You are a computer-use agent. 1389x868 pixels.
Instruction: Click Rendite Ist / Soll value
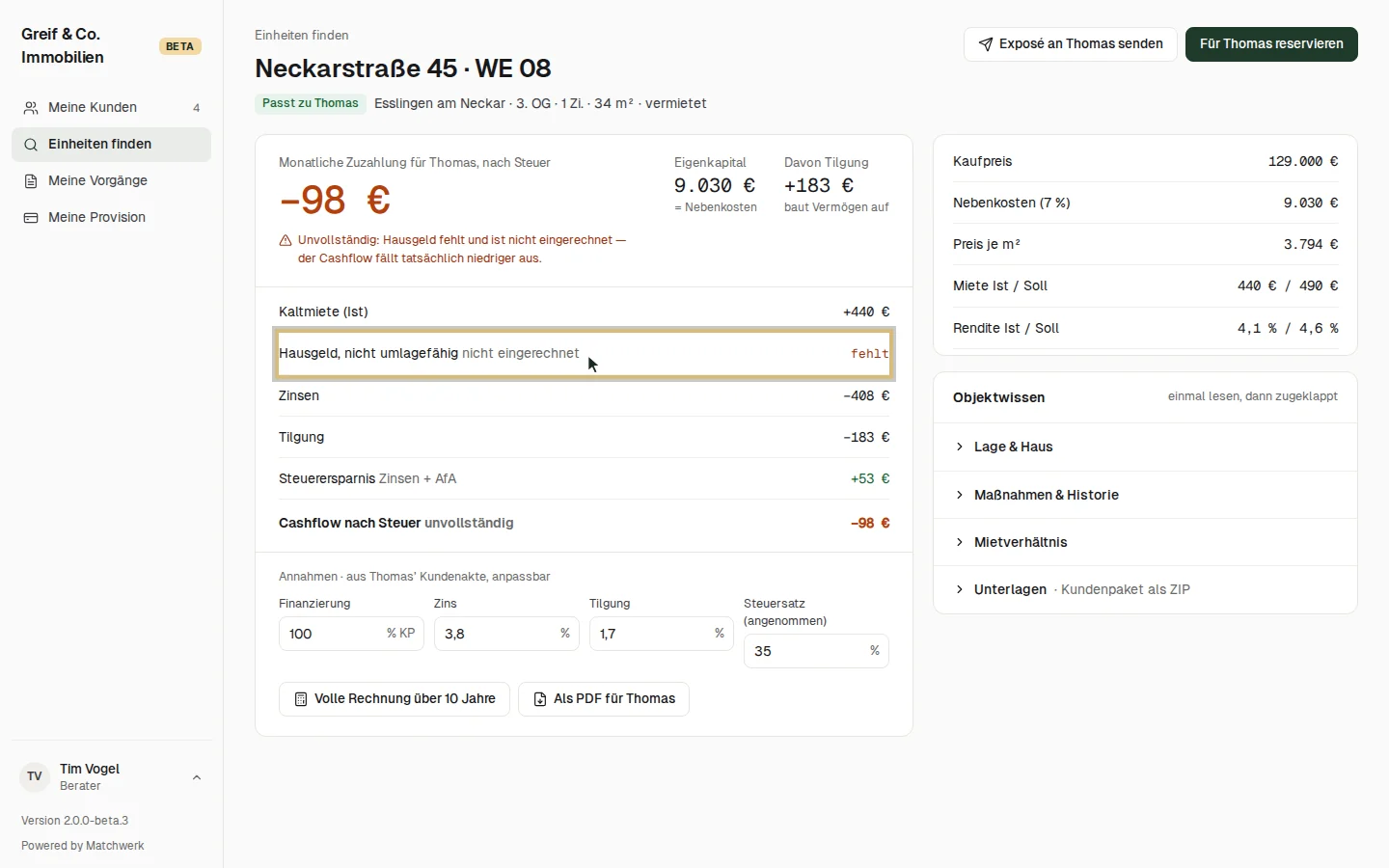click(1288, 328)
